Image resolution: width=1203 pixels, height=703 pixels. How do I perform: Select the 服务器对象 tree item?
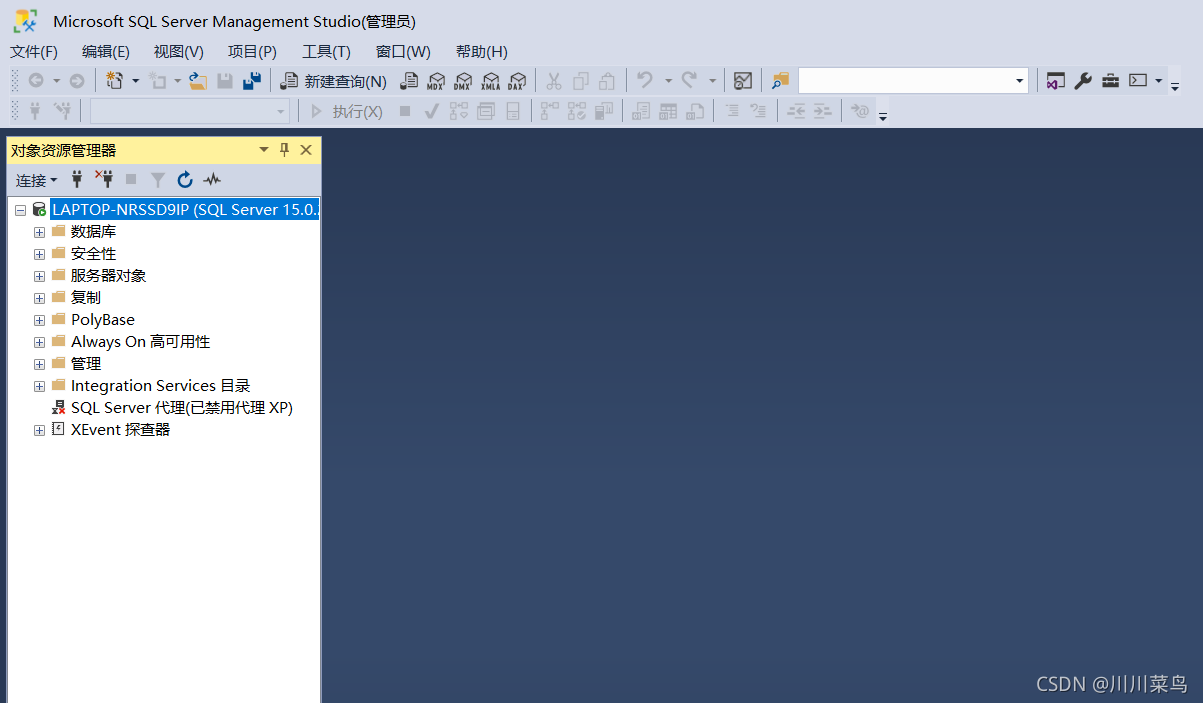(x=108, y=276)
